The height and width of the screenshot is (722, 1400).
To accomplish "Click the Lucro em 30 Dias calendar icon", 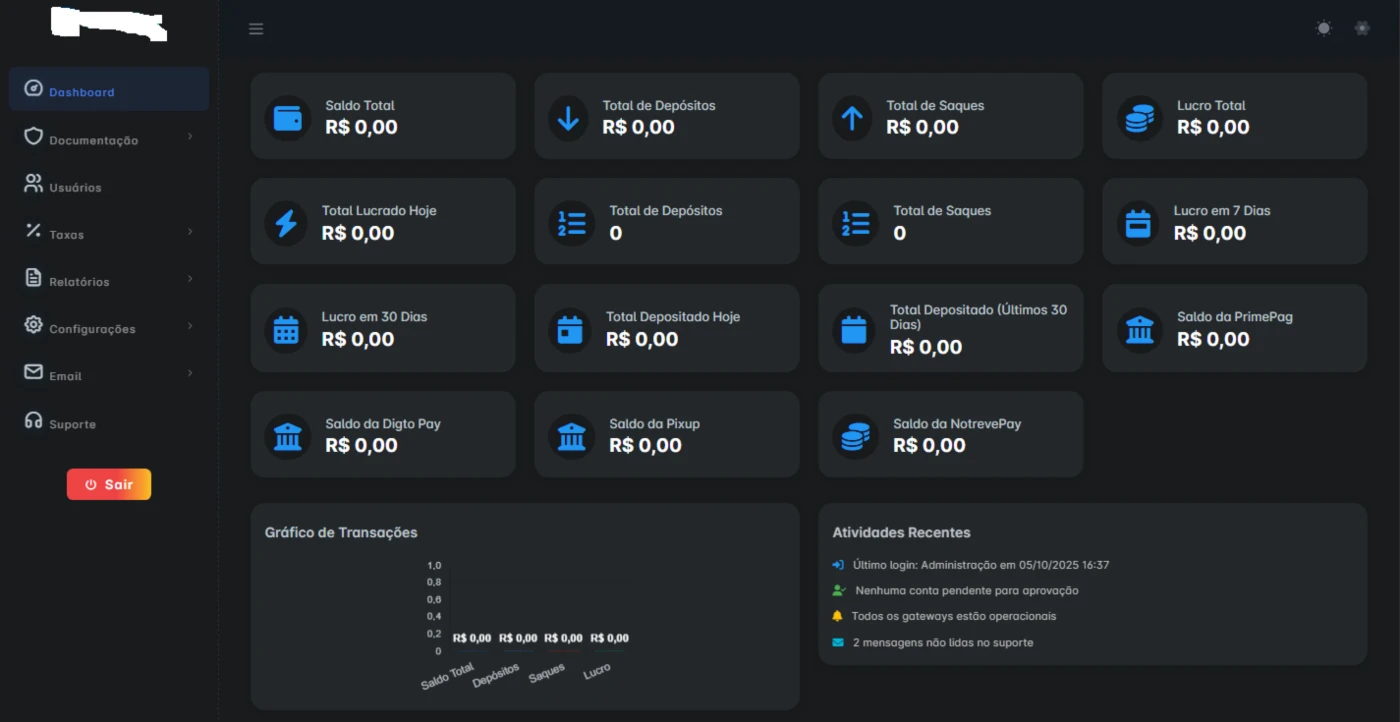I will coord(287,329).
